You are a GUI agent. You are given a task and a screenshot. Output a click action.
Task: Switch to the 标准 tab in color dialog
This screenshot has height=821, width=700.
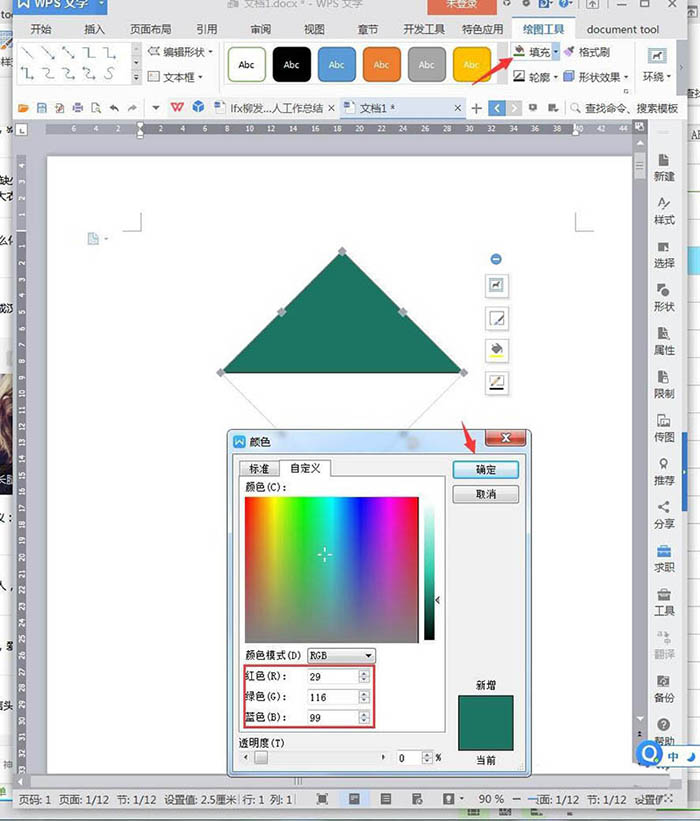pyautogui.click(x=259, y=469)
